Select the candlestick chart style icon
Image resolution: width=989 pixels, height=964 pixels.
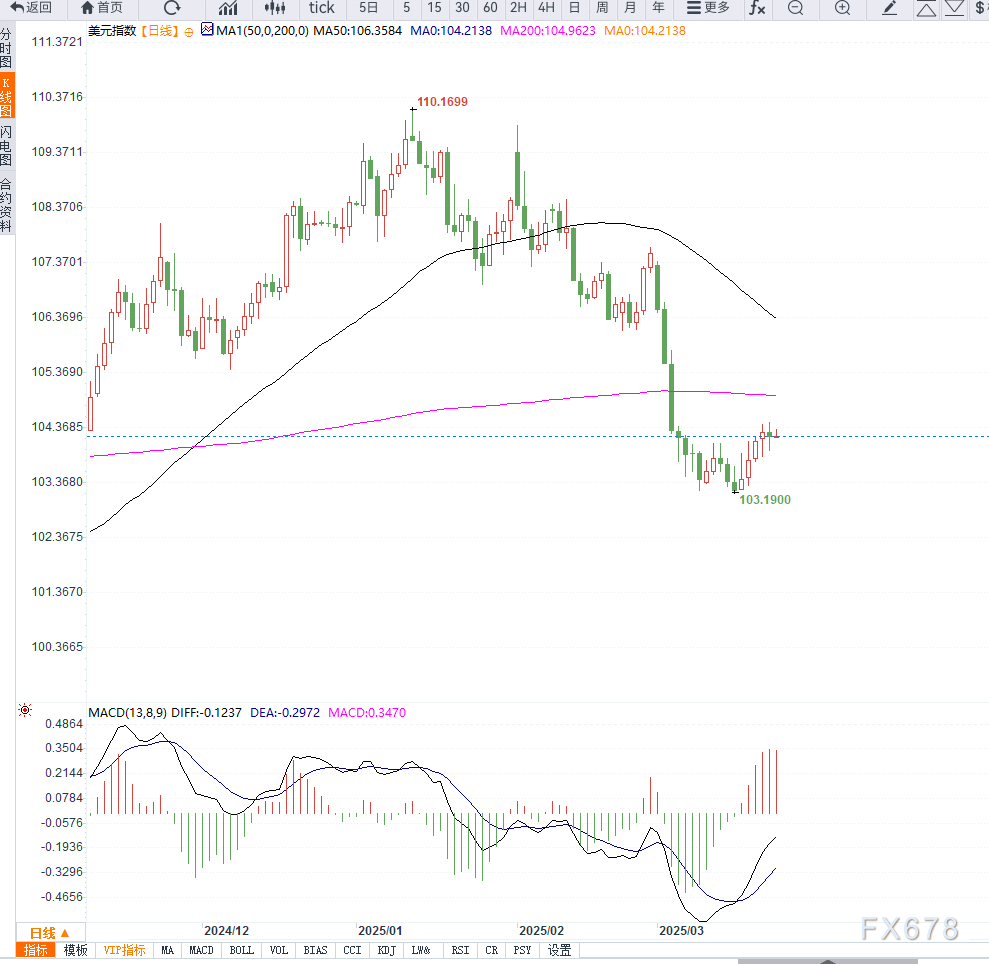[x=275, y=8]
